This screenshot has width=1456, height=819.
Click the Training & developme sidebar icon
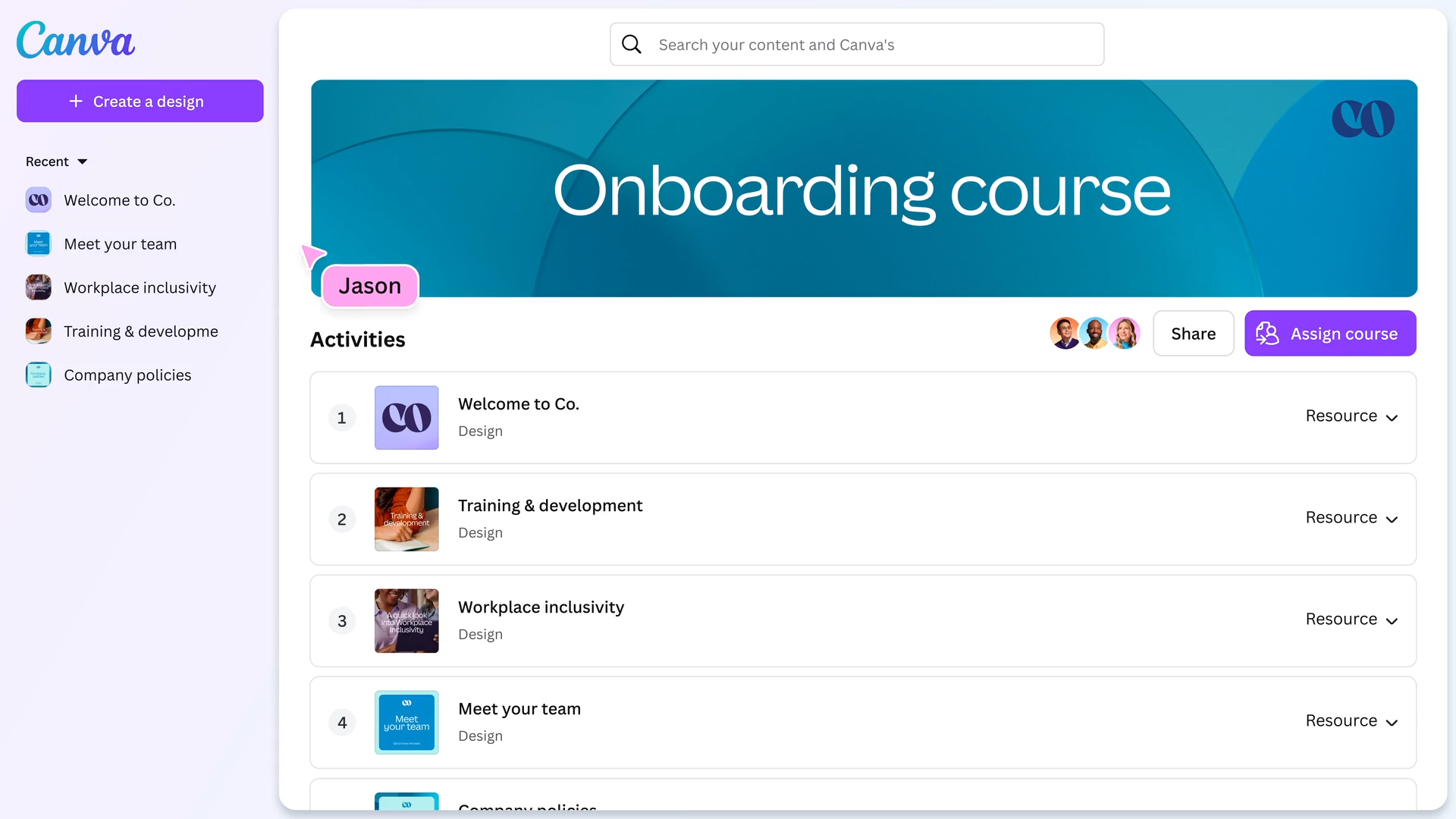pyautogui.click(x=39, y=331)
